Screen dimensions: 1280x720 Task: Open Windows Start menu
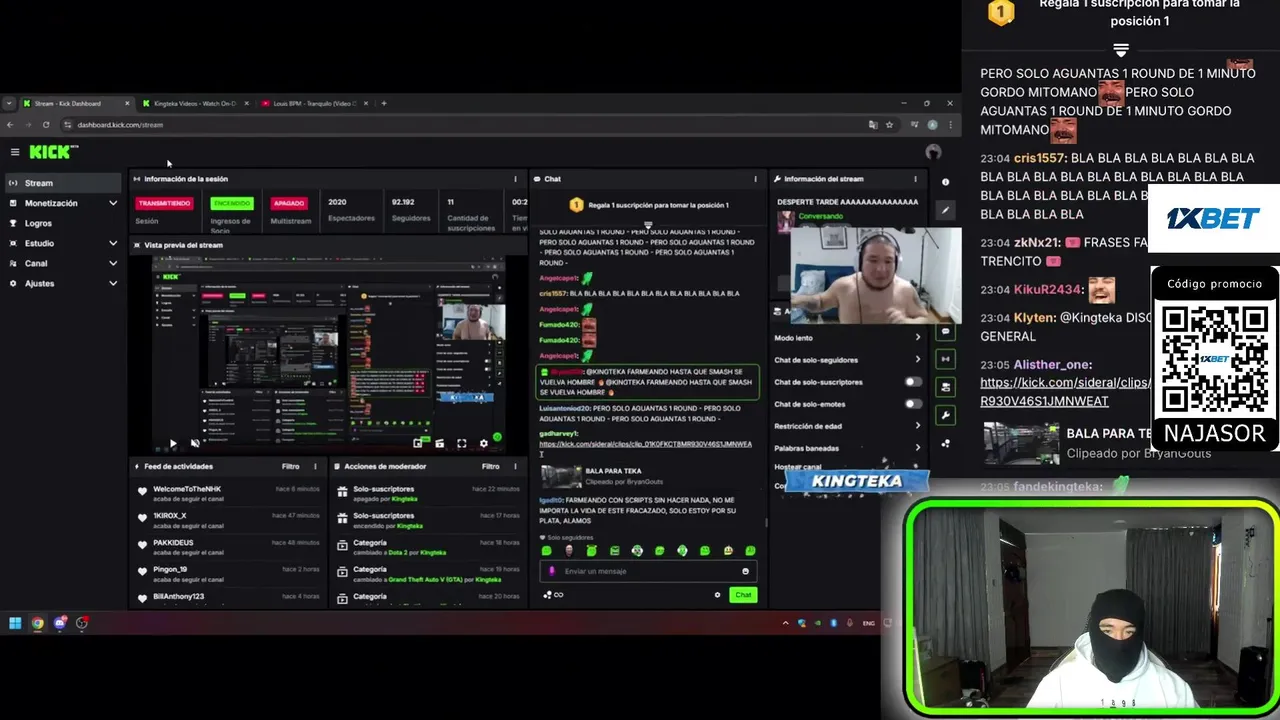click(15, 623)
